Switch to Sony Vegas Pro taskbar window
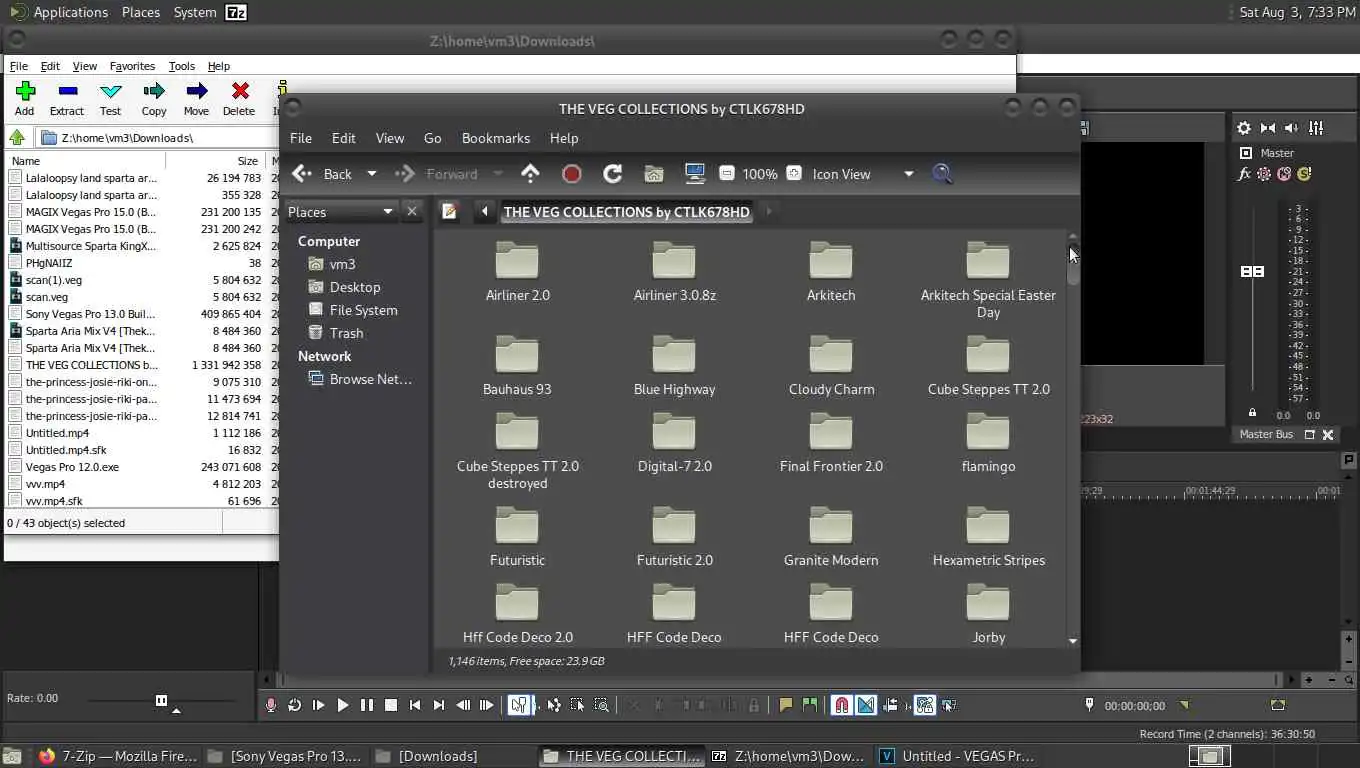1360x768 pixels. 286,756
